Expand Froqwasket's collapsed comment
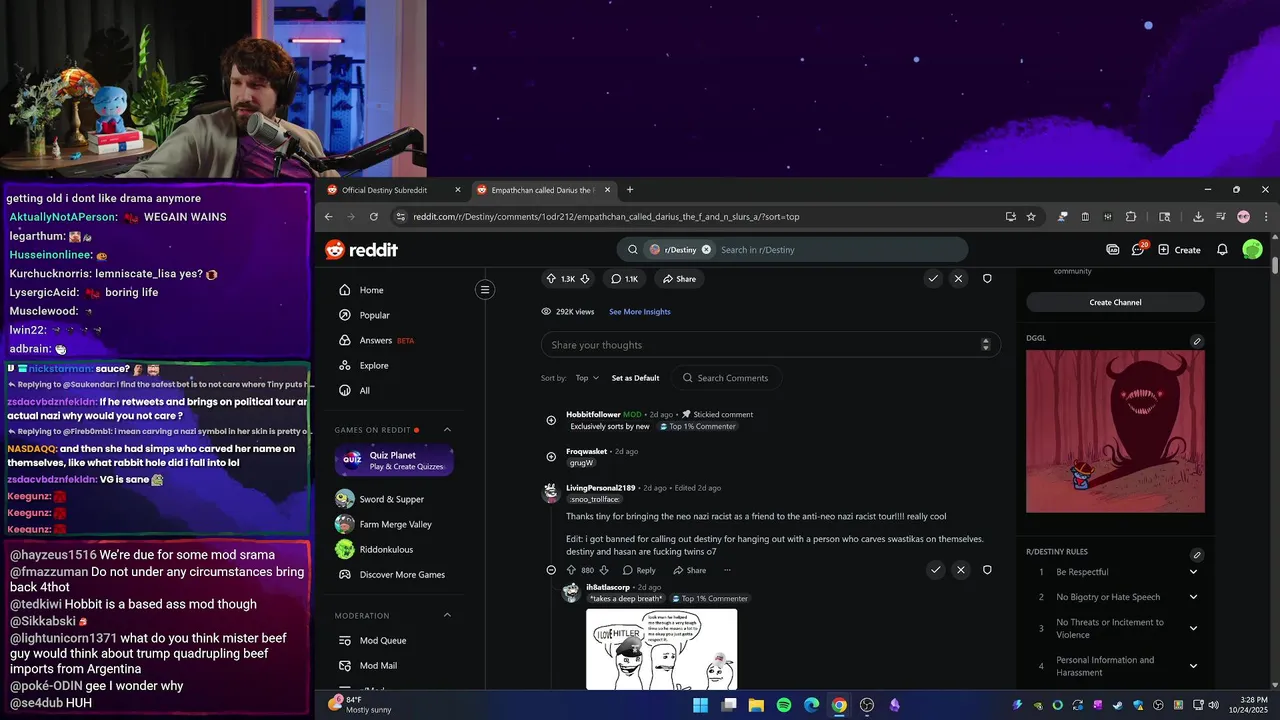The image size is (1280, 720). (x=551, y=457)
